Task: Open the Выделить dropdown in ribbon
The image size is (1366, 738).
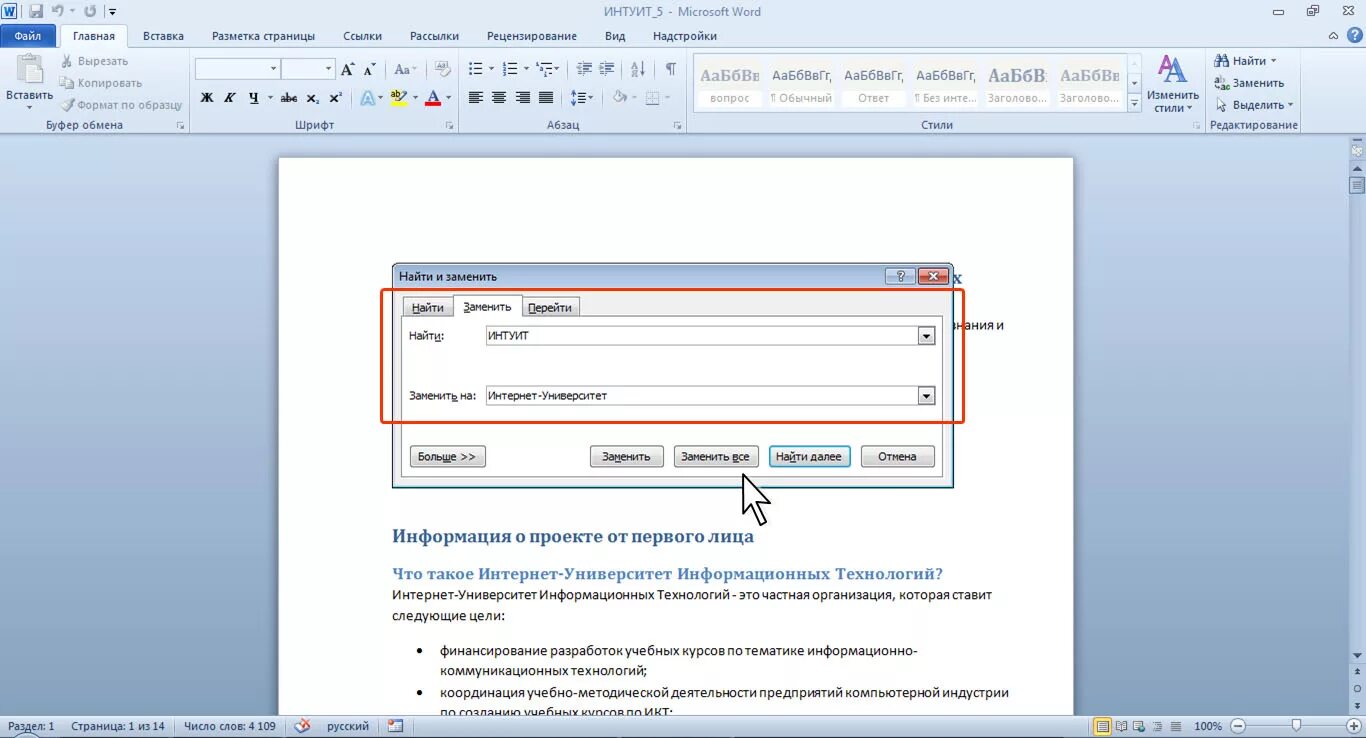Action: [1254, 104]
